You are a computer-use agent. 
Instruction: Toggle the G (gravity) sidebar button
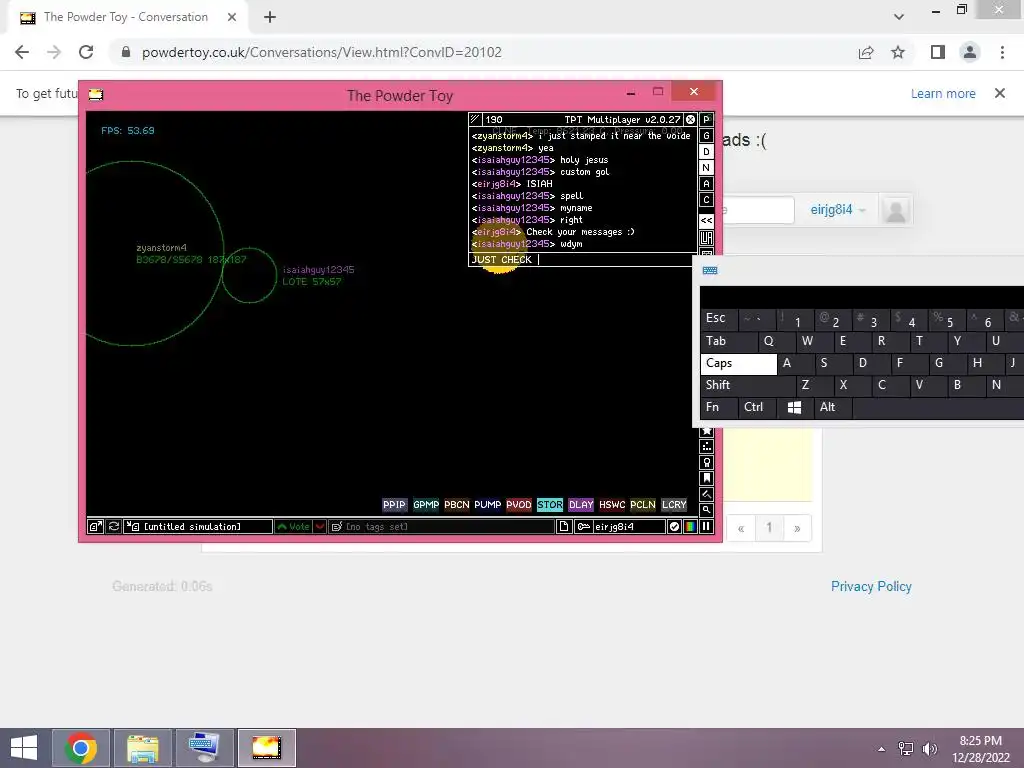[x=706, y=136]
